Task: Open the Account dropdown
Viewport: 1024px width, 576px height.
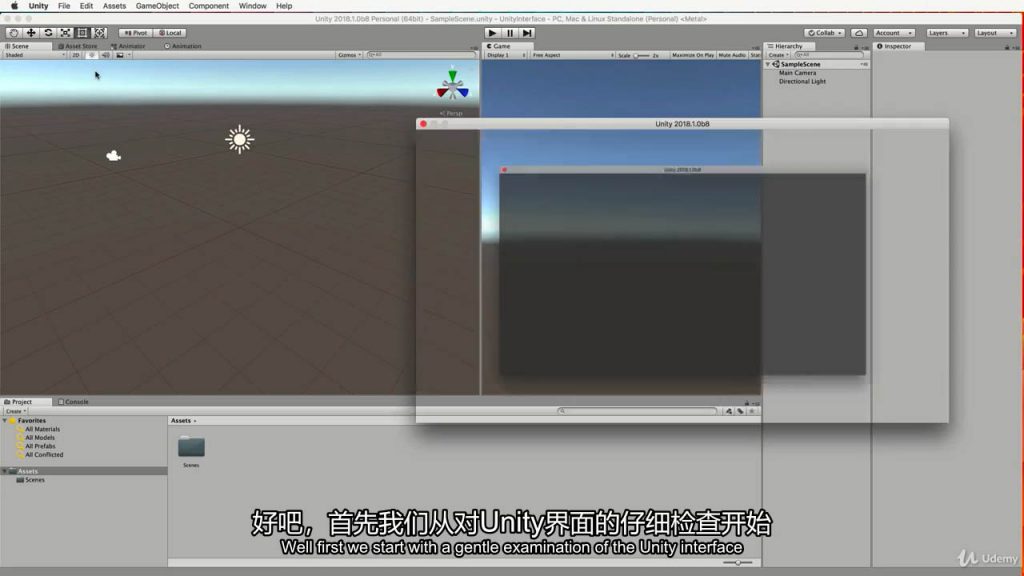Action: [x=893, y=33]
